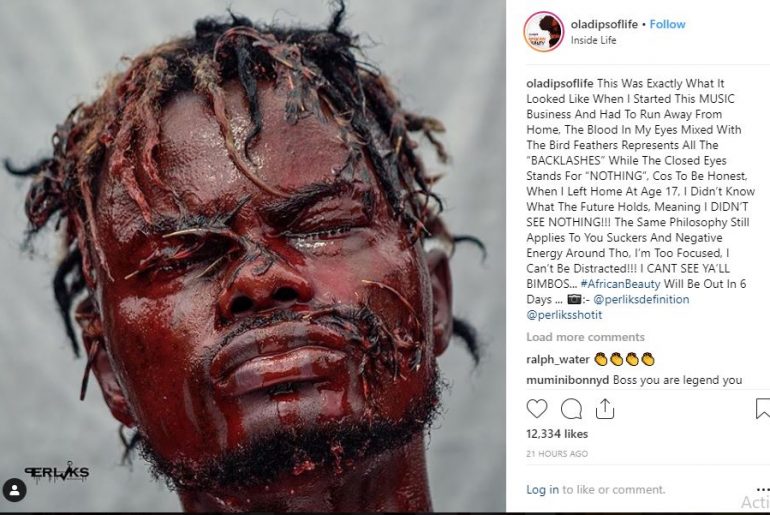Visit the @perliksdefinition profile mention
The width and height of the screenshot is (770, 515).
pos(641,299)
